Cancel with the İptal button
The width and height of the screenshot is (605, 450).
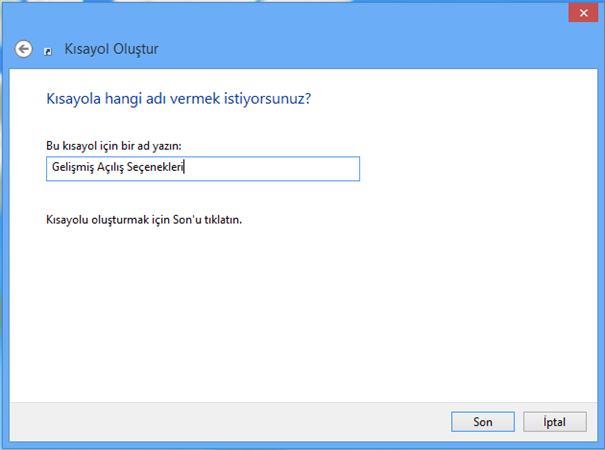pos(554,421)
